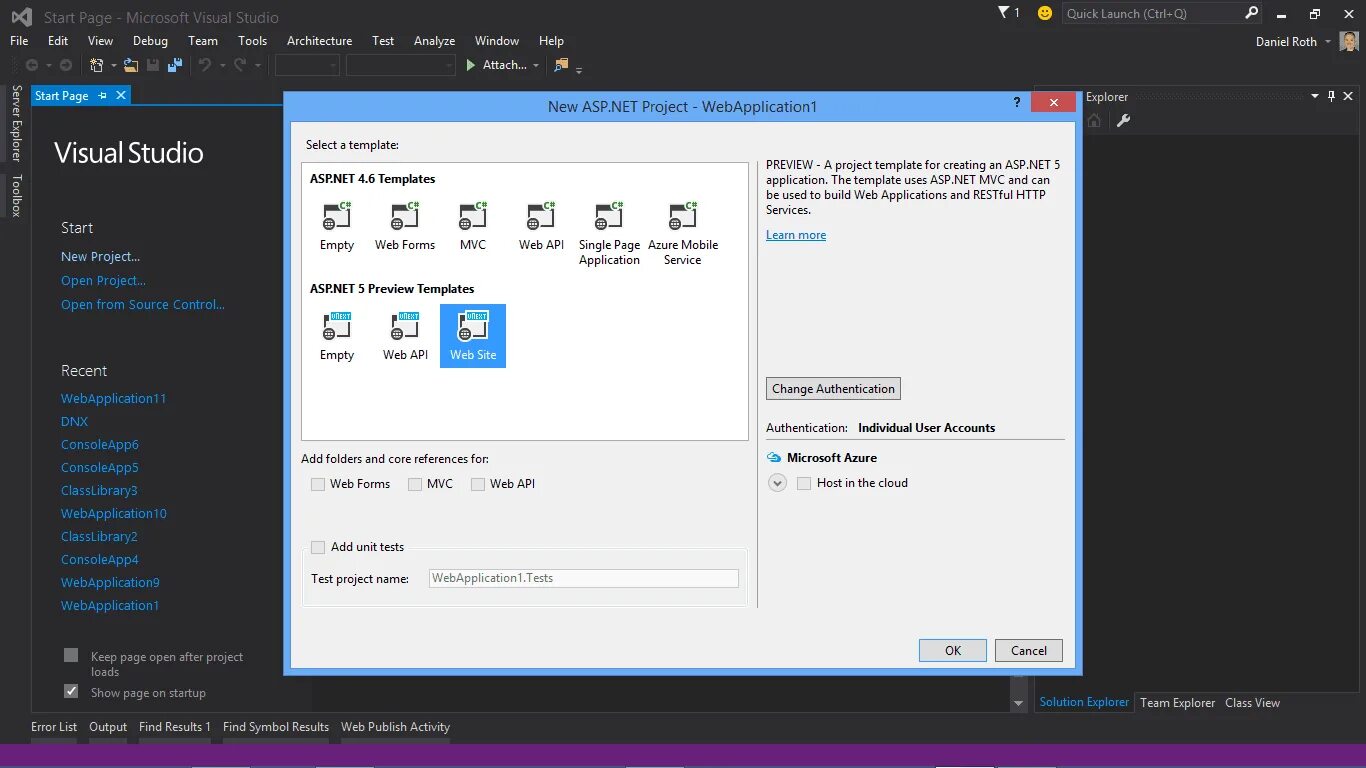1366x768 pixels.
Task: Click the dialog help question mark
Action: click(1017, 103)
